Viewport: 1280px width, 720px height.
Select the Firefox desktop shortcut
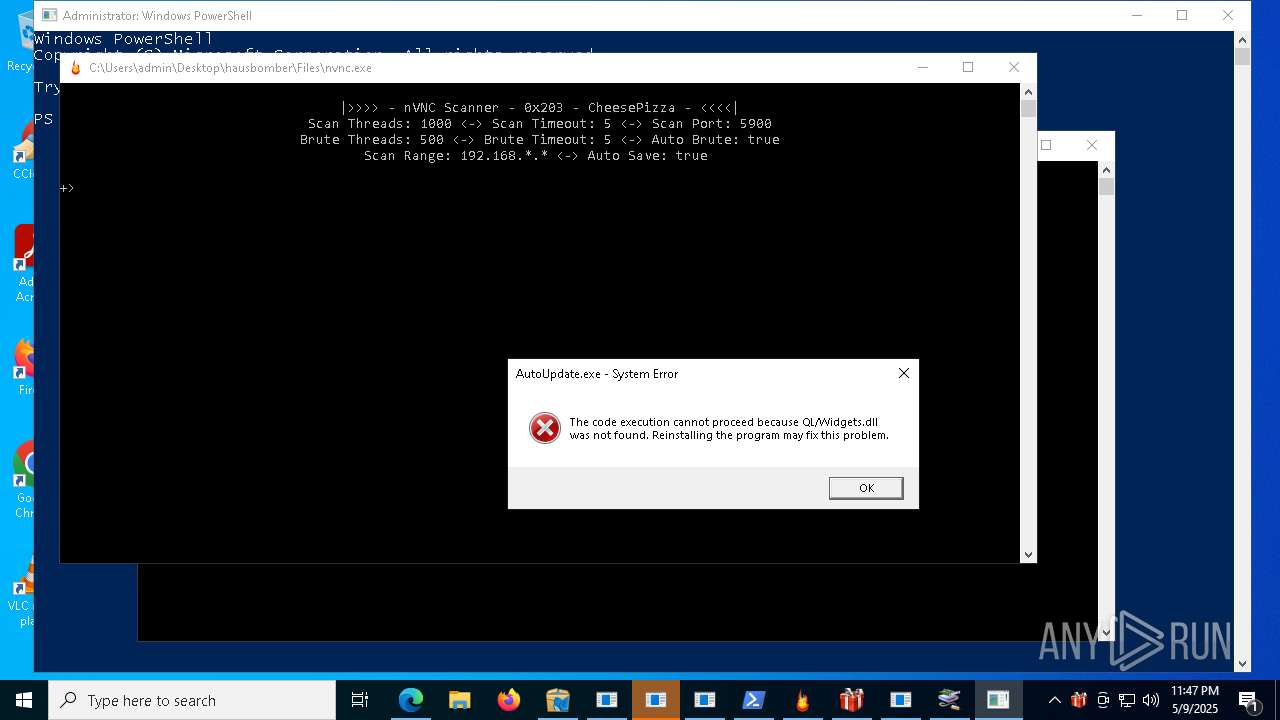[x=24, y=368]
